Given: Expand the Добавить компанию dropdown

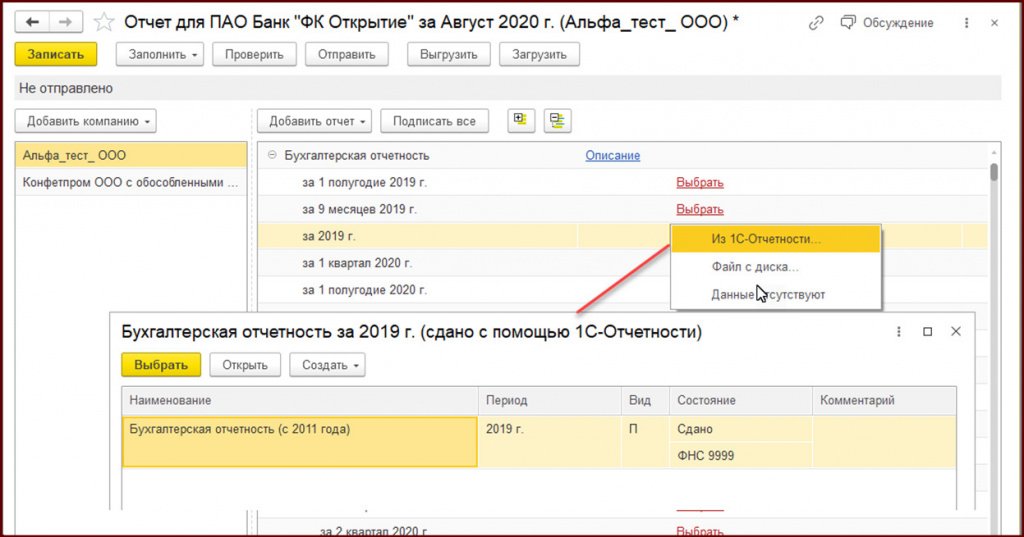Looking at the screenshot, I should [x=86, y=122].
